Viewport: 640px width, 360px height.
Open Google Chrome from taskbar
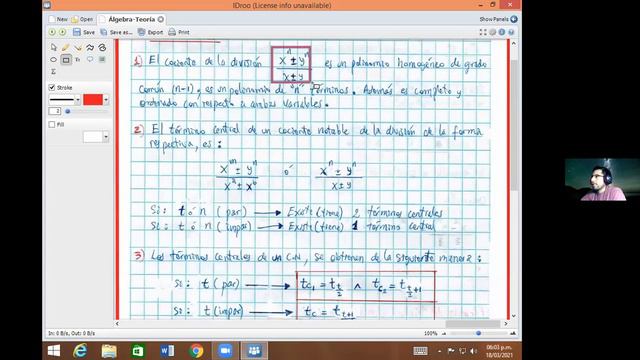pos(196,351)
